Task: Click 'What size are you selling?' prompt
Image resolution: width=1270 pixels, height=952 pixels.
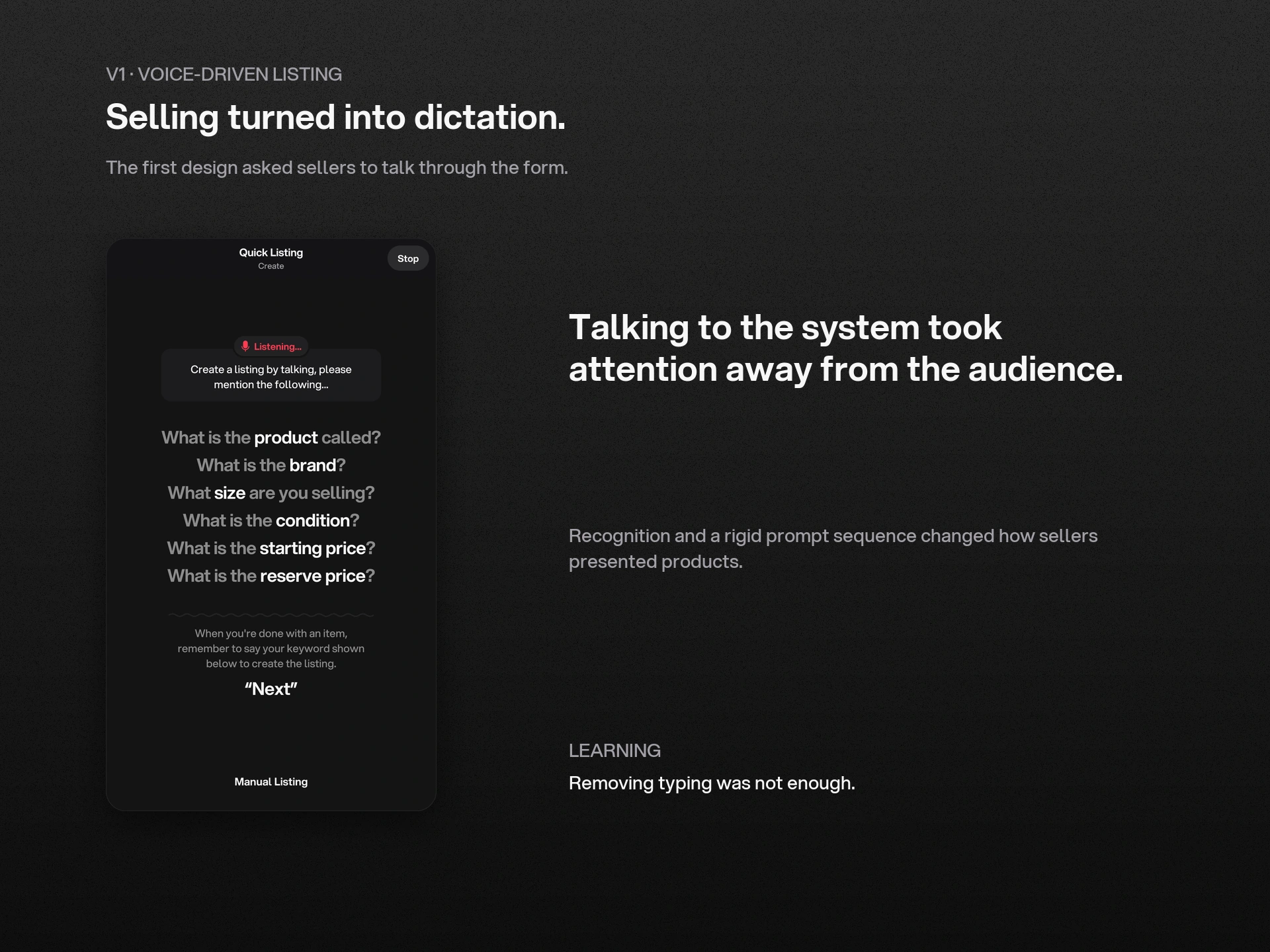Action: (x=271, y=493)
